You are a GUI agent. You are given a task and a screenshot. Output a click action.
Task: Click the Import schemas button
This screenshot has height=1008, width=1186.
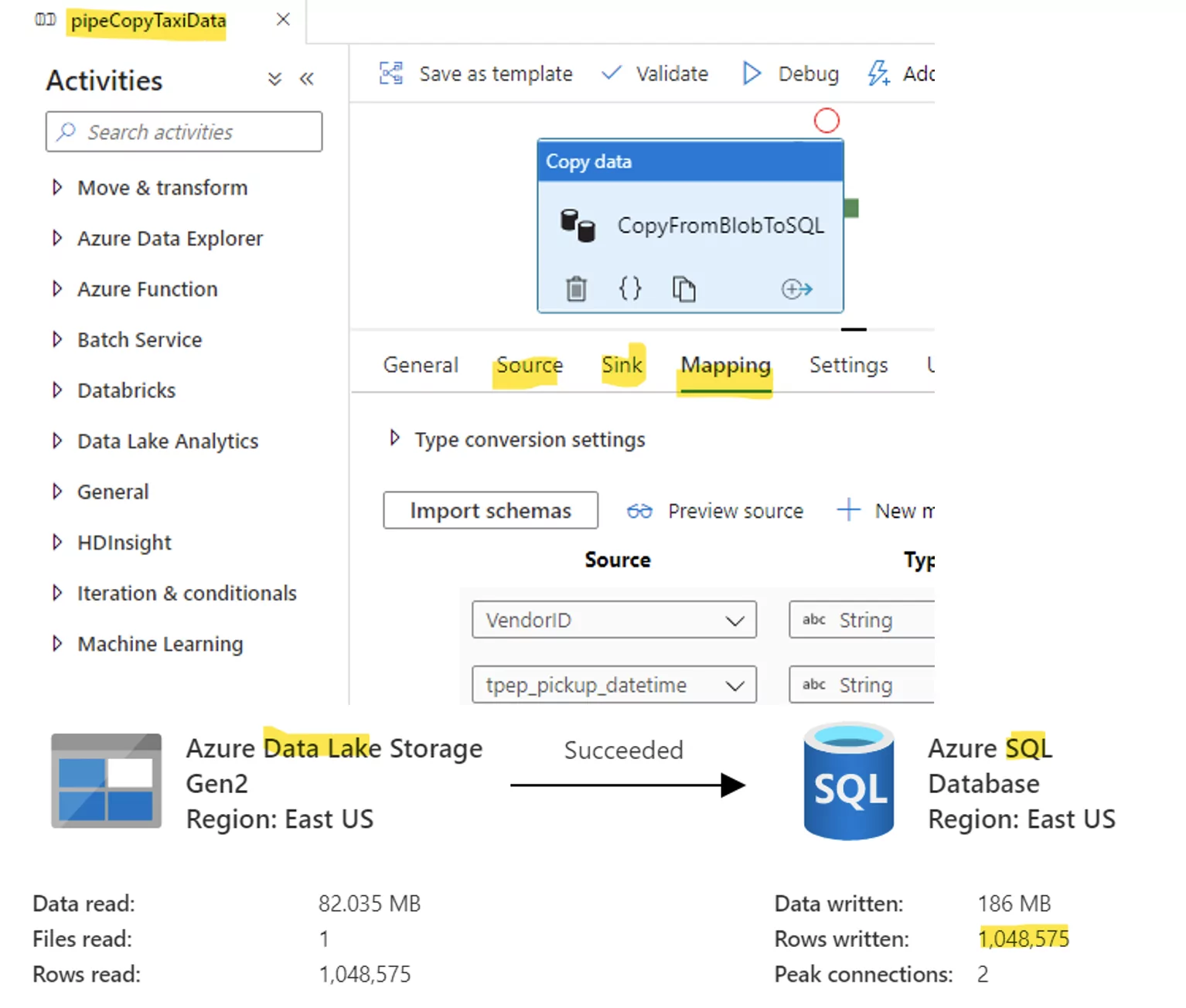[x=490, y=510]
